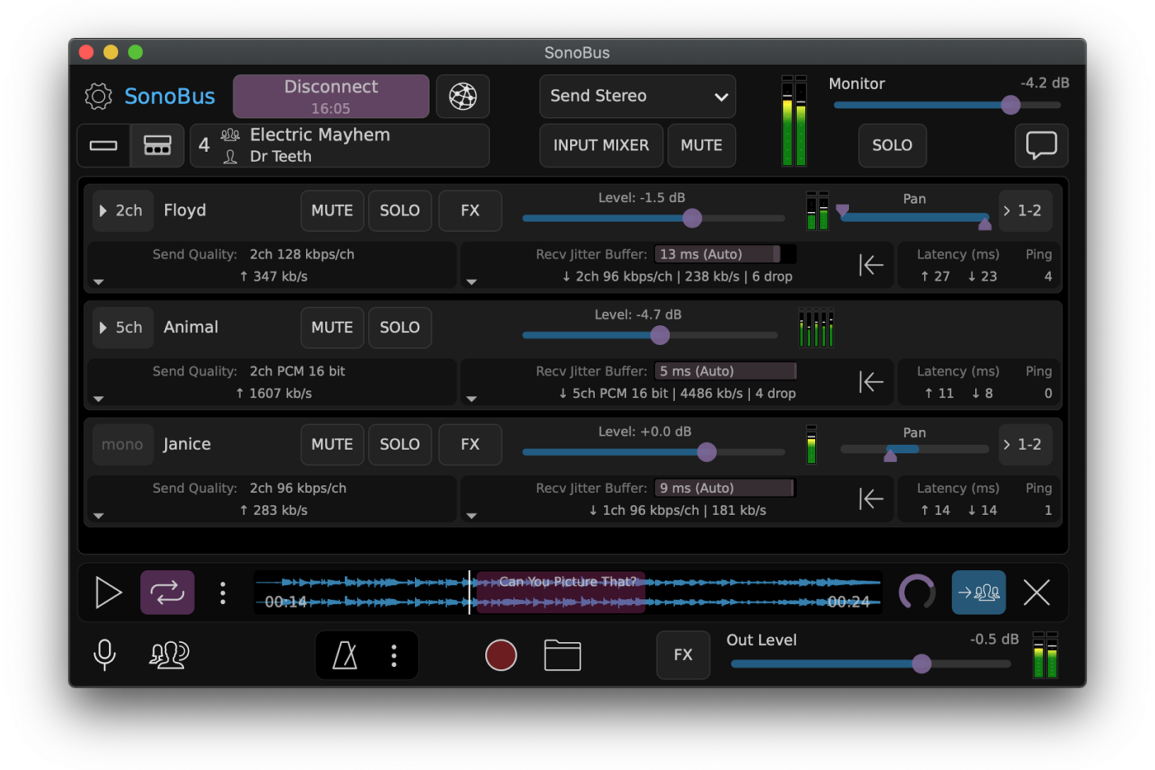1155x770 pixels.
Task: Click the Monitor level slider
Action: pyautogui.click(x=946, y=105)
